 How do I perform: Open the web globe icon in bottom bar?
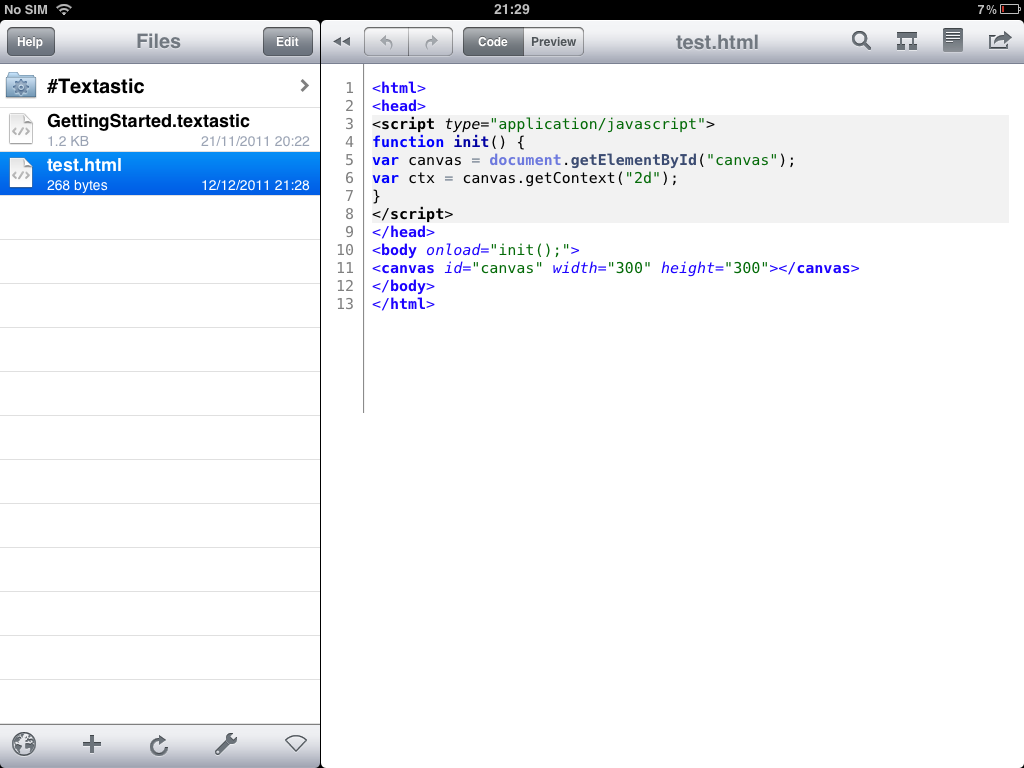(24, 744)
